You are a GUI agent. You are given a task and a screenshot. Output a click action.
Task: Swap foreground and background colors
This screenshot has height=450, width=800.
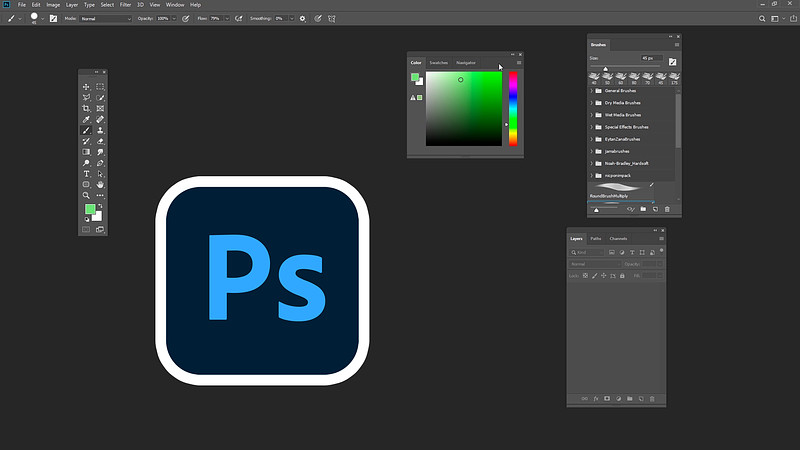pyautogui.click(x=100, y=206)
